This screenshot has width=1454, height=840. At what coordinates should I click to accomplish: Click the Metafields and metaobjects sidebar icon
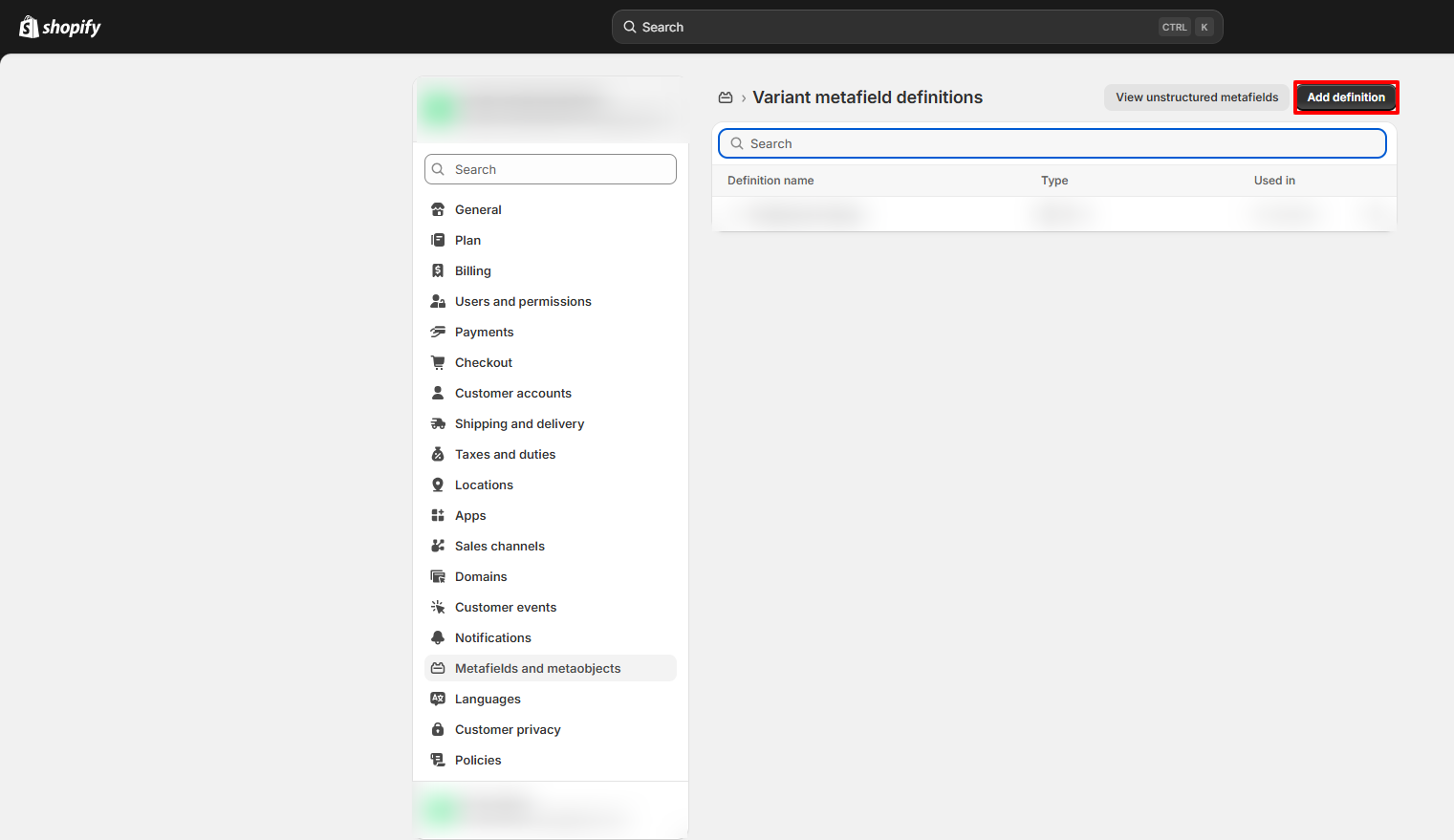[438, 668]
